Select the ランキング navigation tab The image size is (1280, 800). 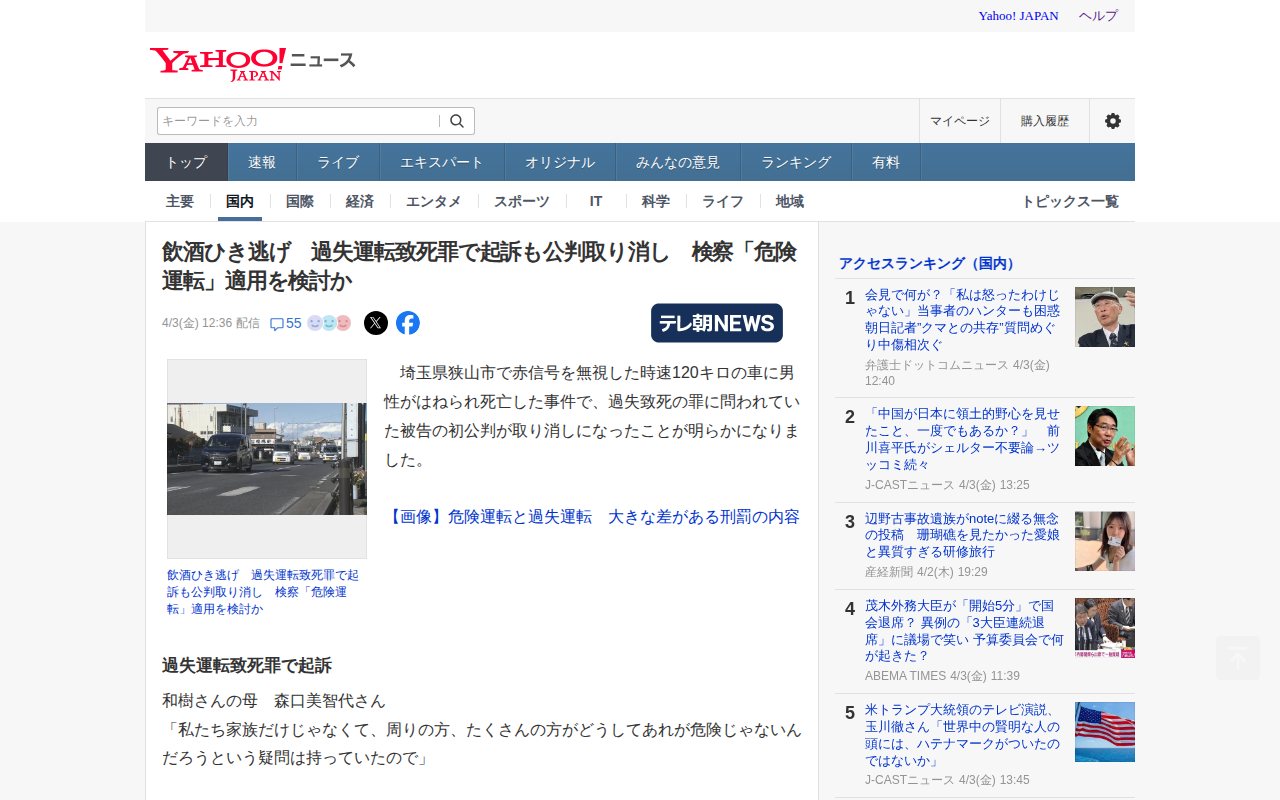[x=796, y=162]
